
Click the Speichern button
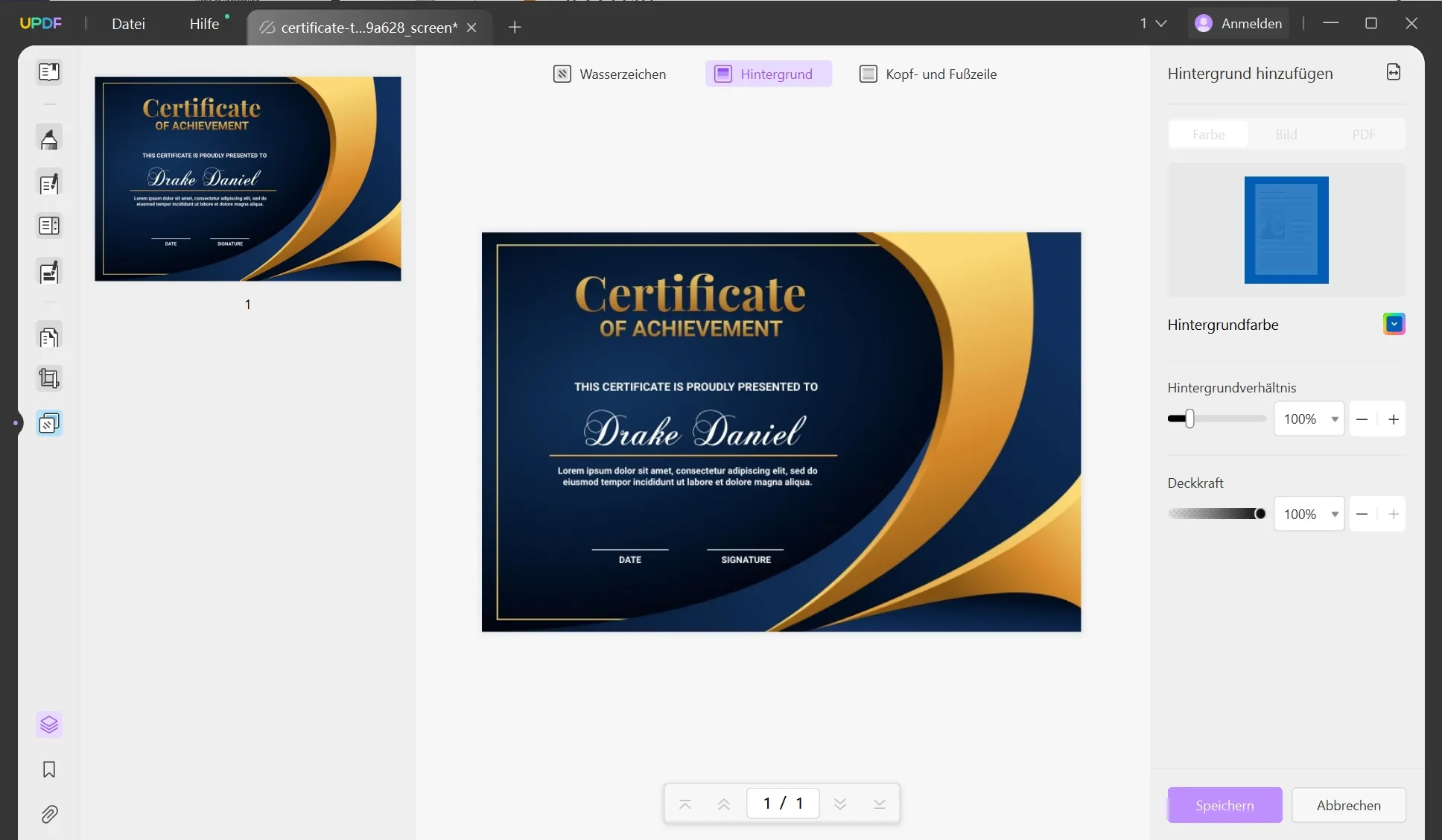[x=1225, y=805]
